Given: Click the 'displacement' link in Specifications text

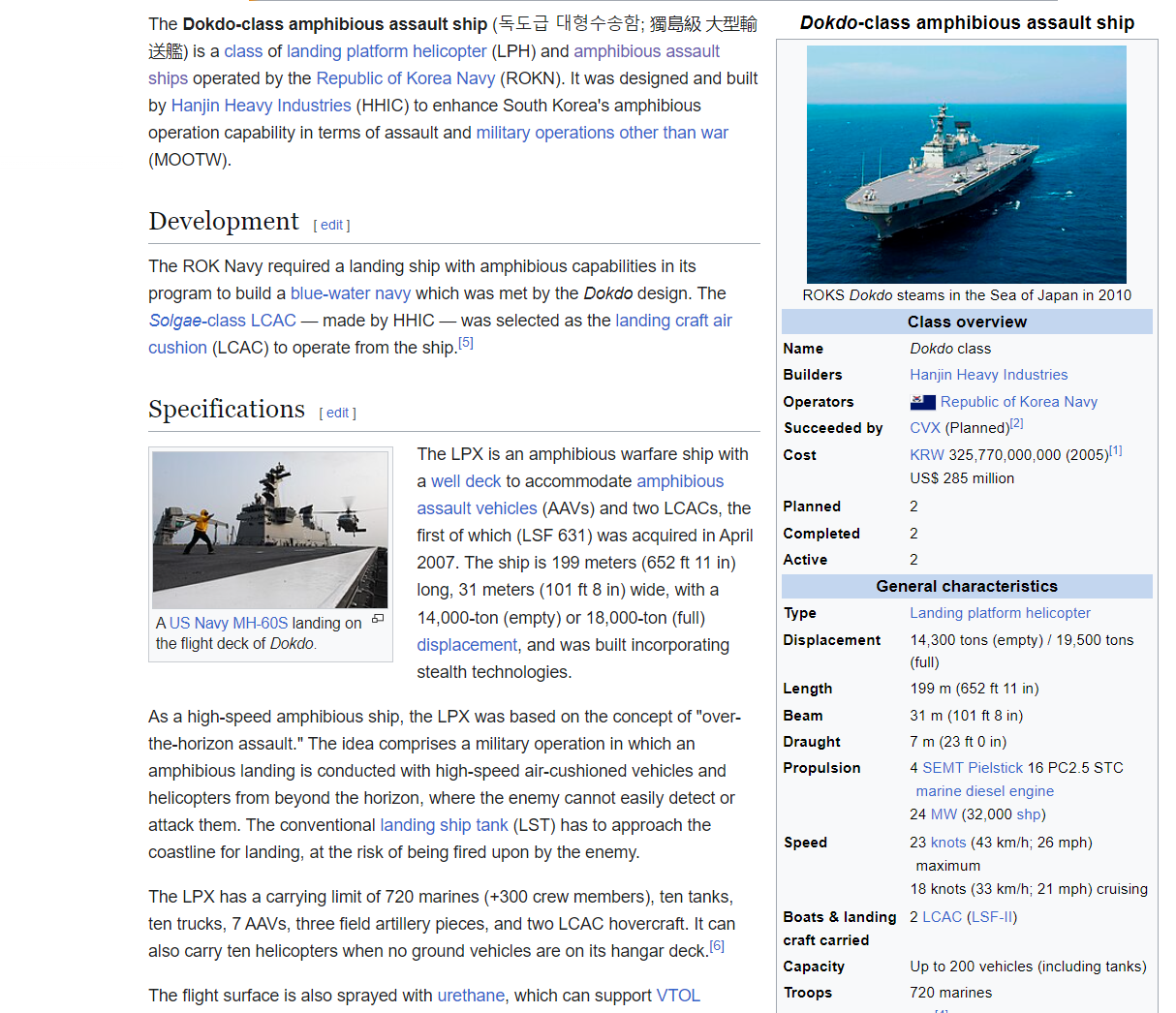Looking at the screenshot, I should point(467,645).
